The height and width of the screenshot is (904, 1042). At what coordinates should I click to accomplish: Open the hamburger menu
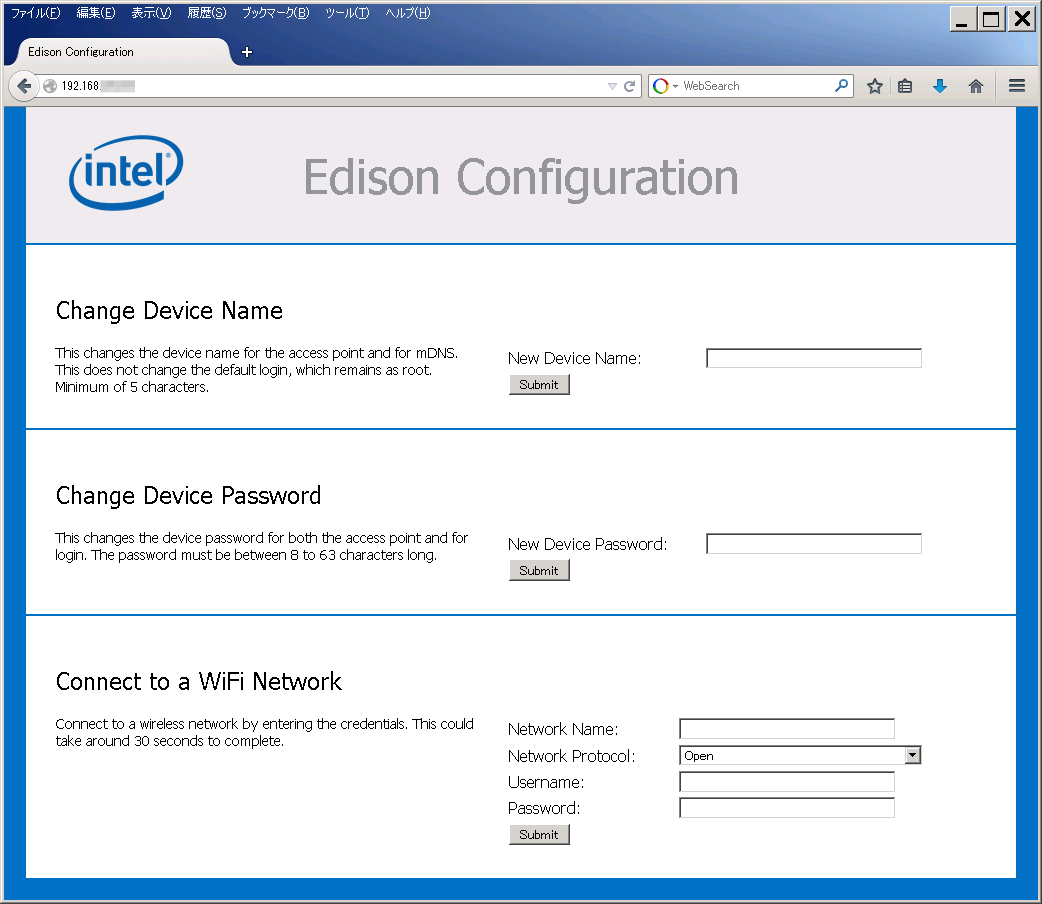pyautogui.click(x=1017, y=86)
